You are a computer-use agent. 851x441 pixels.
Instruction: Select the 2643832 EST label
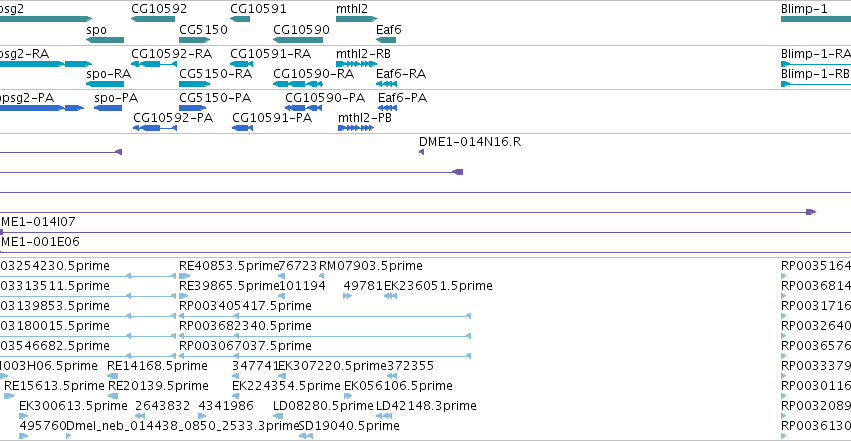tap(162, 406)
